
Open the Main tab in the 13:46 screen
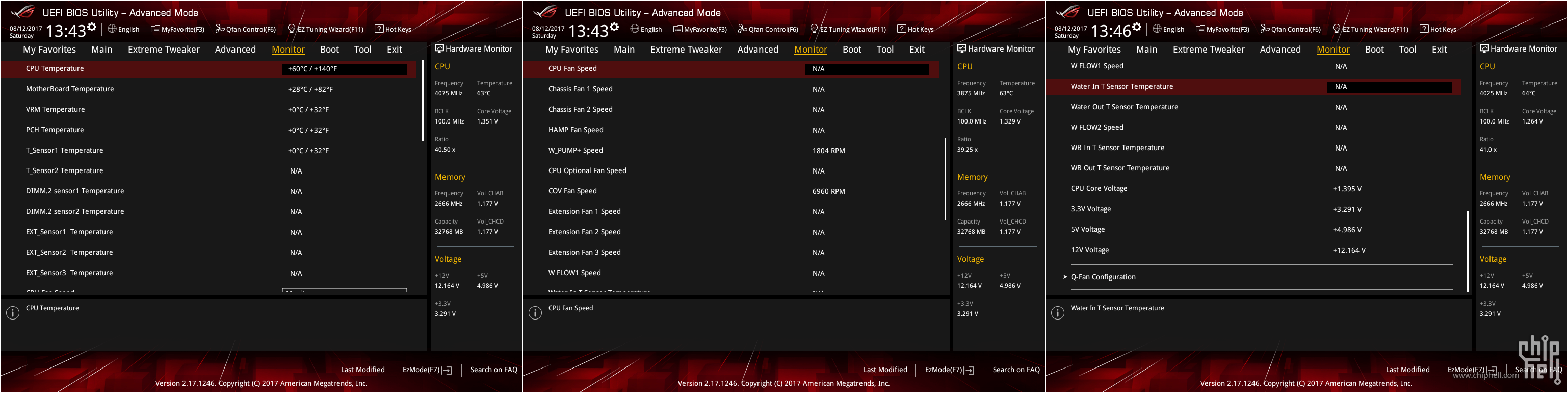coord(1147,50)
